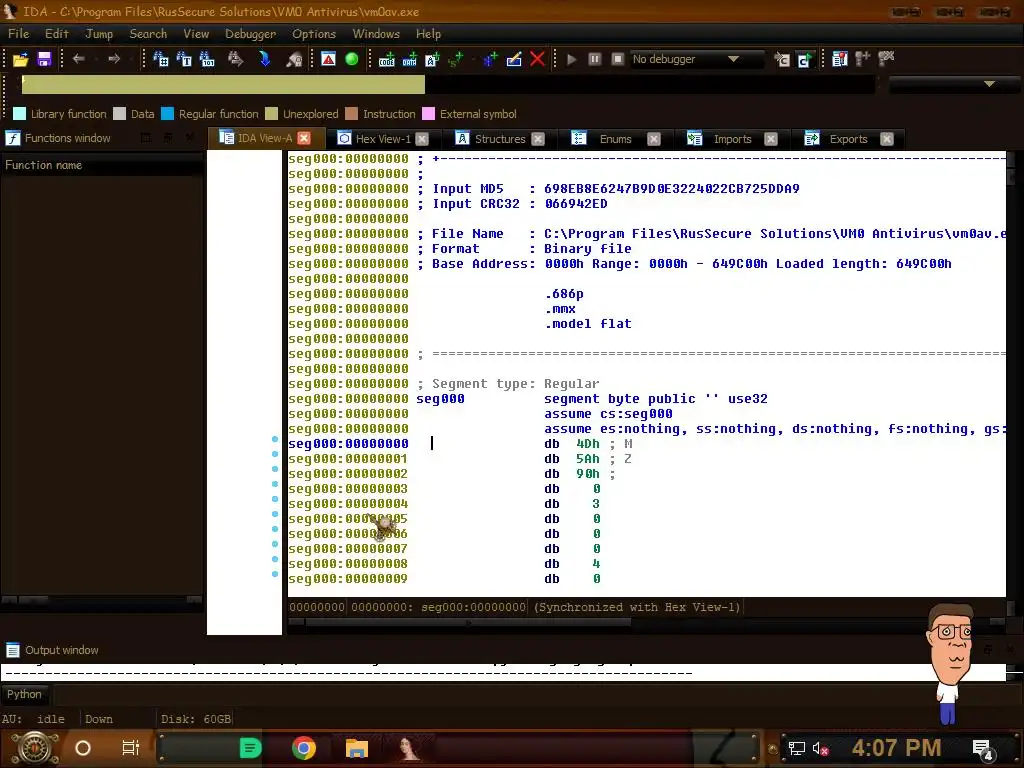
Task: Stop the process in debugger toolbar
Action: (617, 59)
